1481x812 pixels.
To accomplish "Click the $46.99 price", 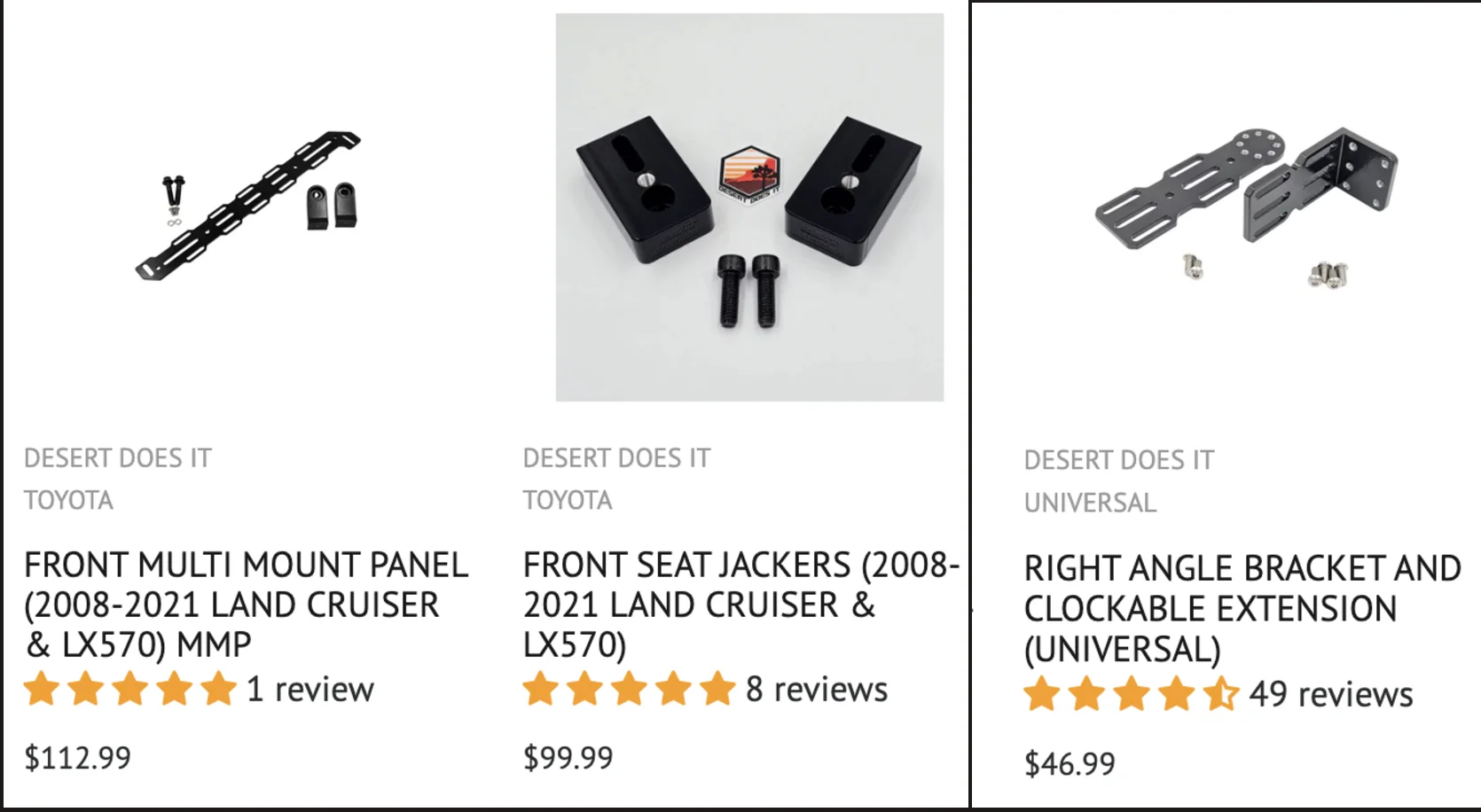I will 1070,764.
